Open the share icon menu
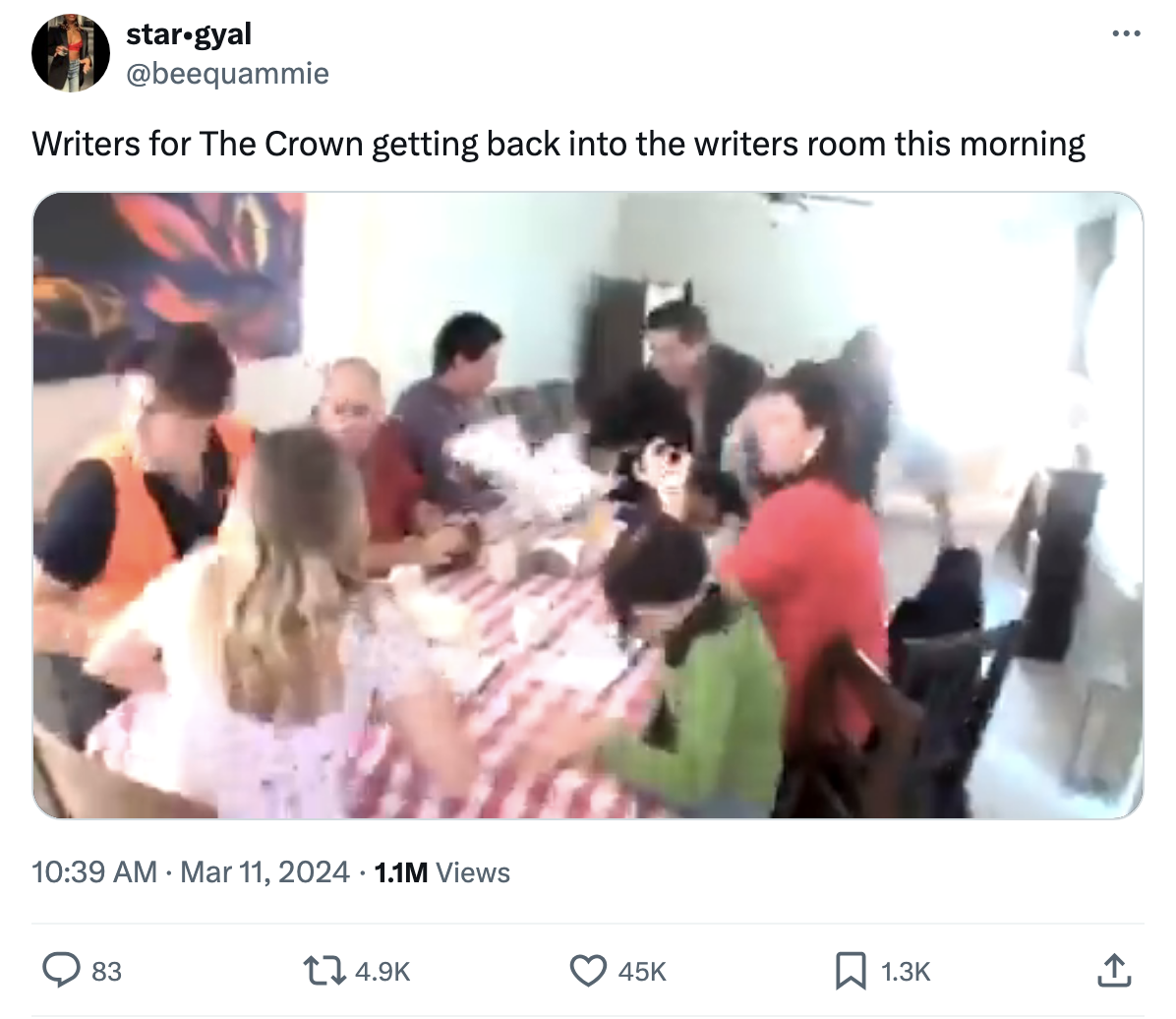This screenshot has width=1176, height=1019. pyautogui.click(x=1112, y=971)
